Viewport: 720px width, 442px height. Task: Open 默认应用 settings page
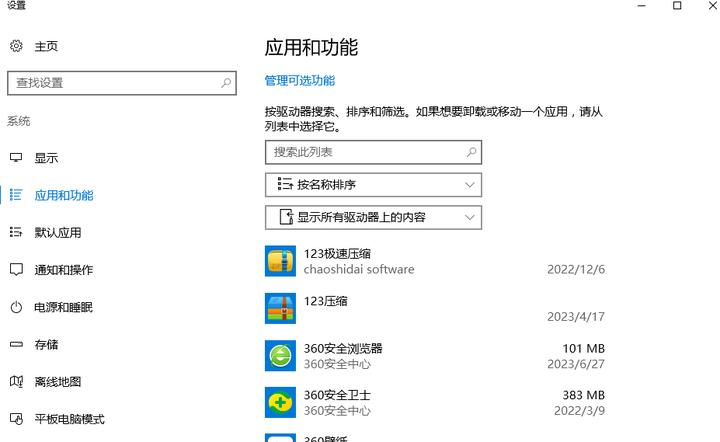58,232
